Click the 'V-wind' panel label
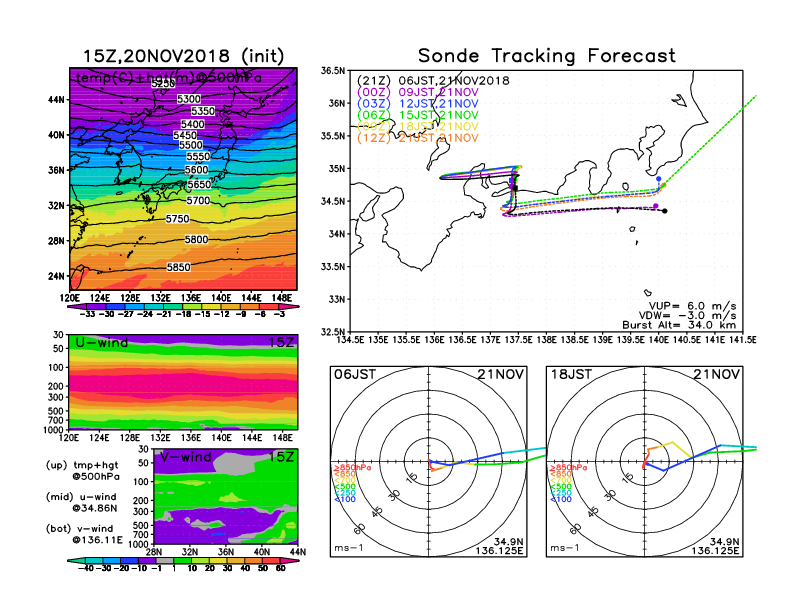Screen dimensions: 792x612 pos(186,457)
